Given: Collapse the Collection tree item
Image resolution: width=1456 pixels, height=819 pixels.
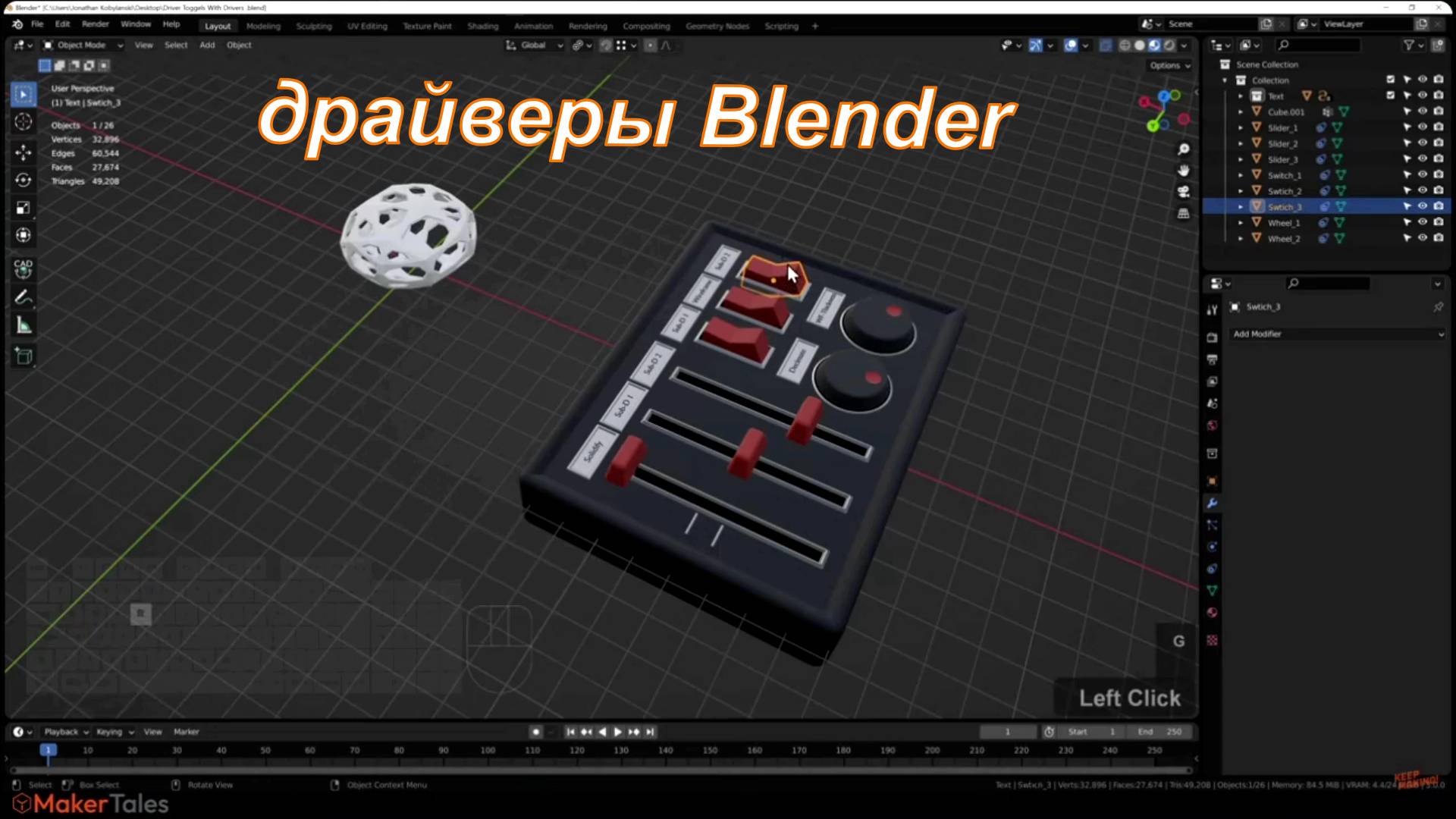Looking at the screenshot, I should (1225, 80).
